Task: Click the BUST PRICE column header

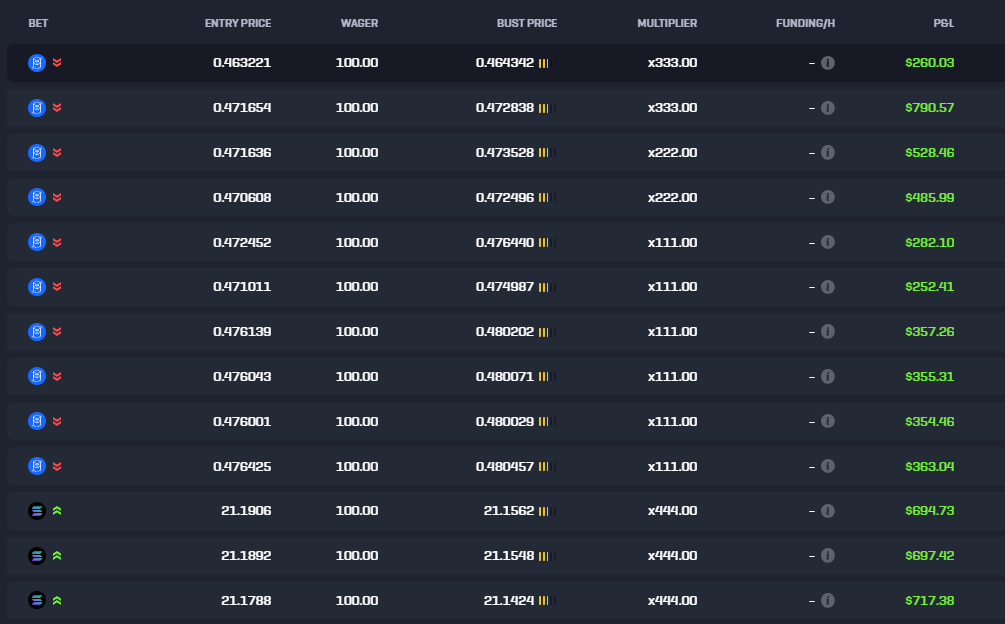Action: tap(527, 23)
